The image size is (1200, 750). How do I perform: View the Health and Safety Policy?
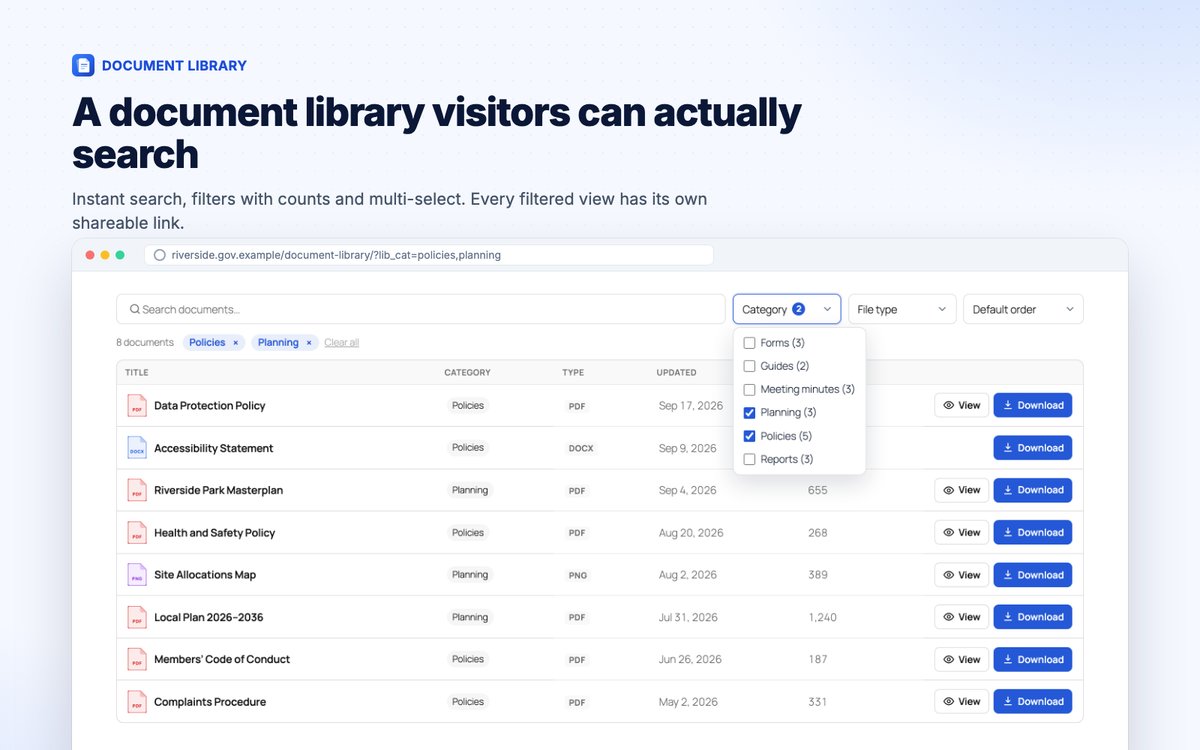[962, 532]
